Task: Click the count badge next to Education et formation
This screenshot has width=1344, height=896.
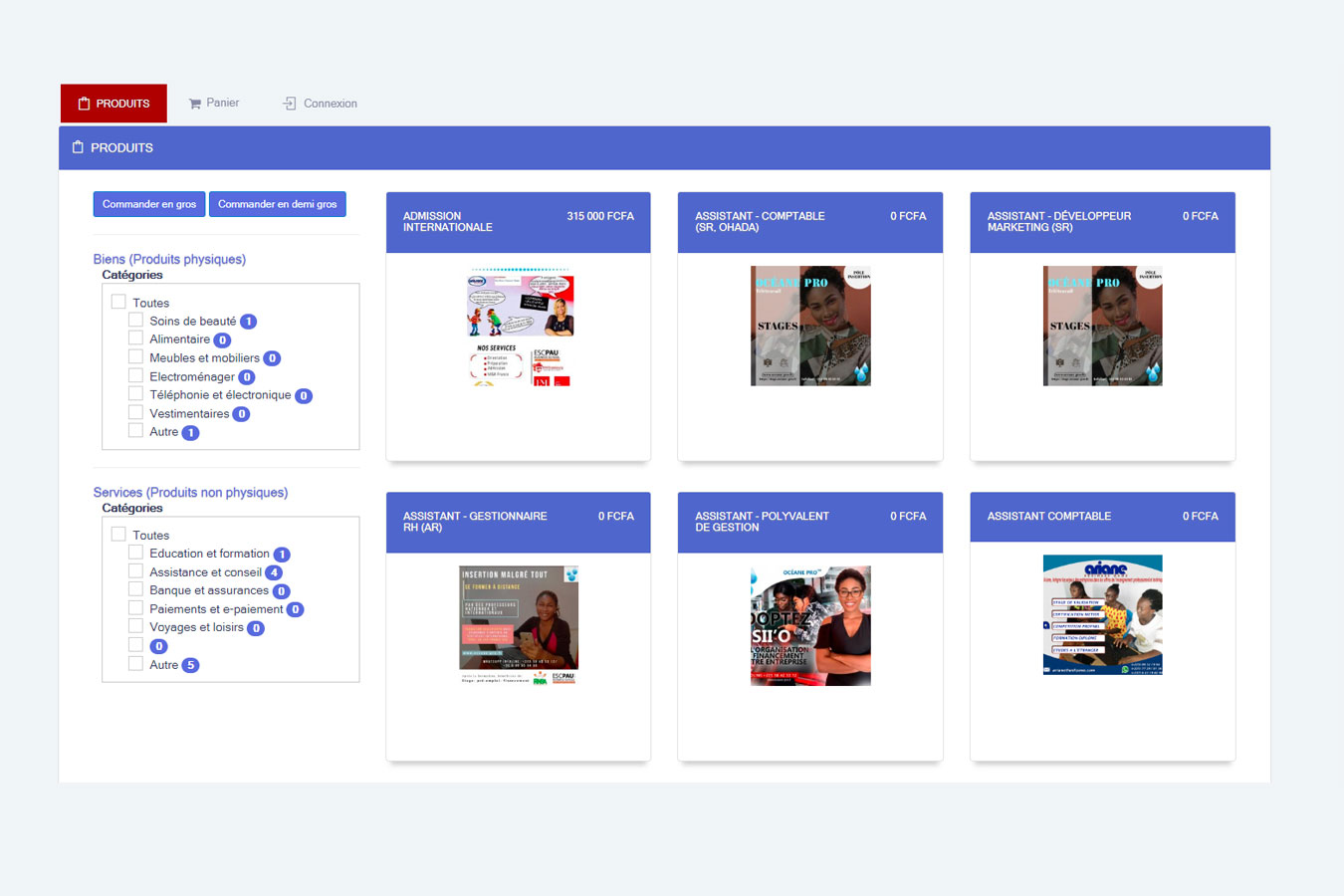Action: coord(282,555)
